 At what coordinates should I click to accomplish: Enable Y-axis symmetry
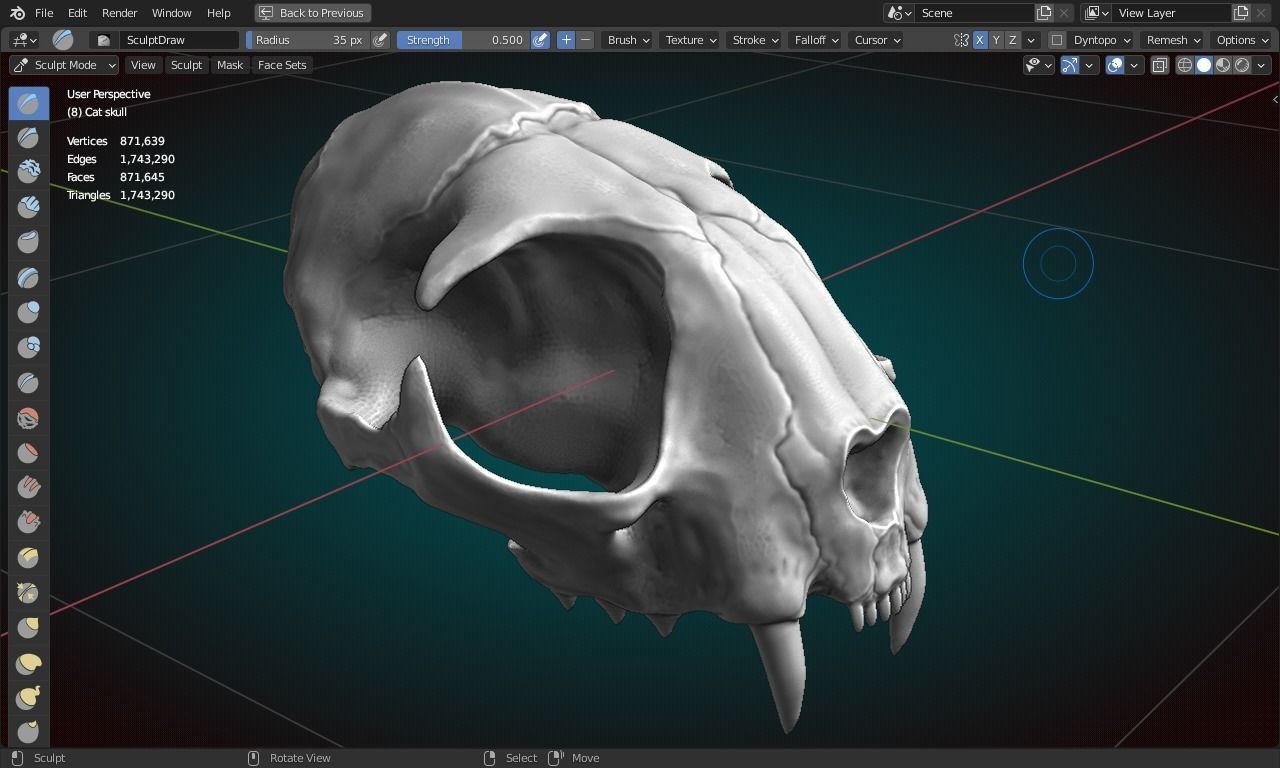pos(996,40)
